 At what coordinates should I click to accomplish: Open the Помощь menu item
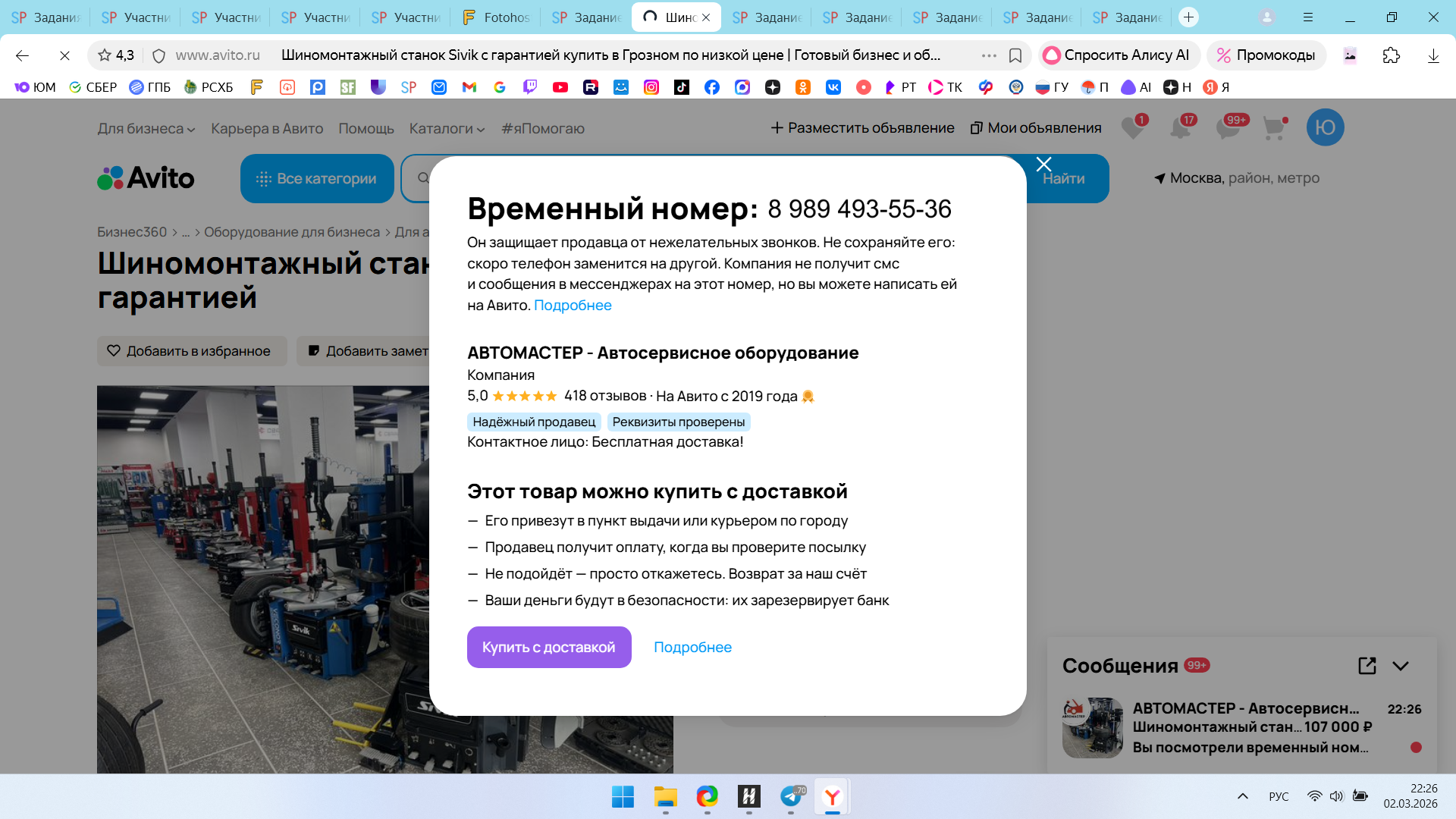coord(366,129)
